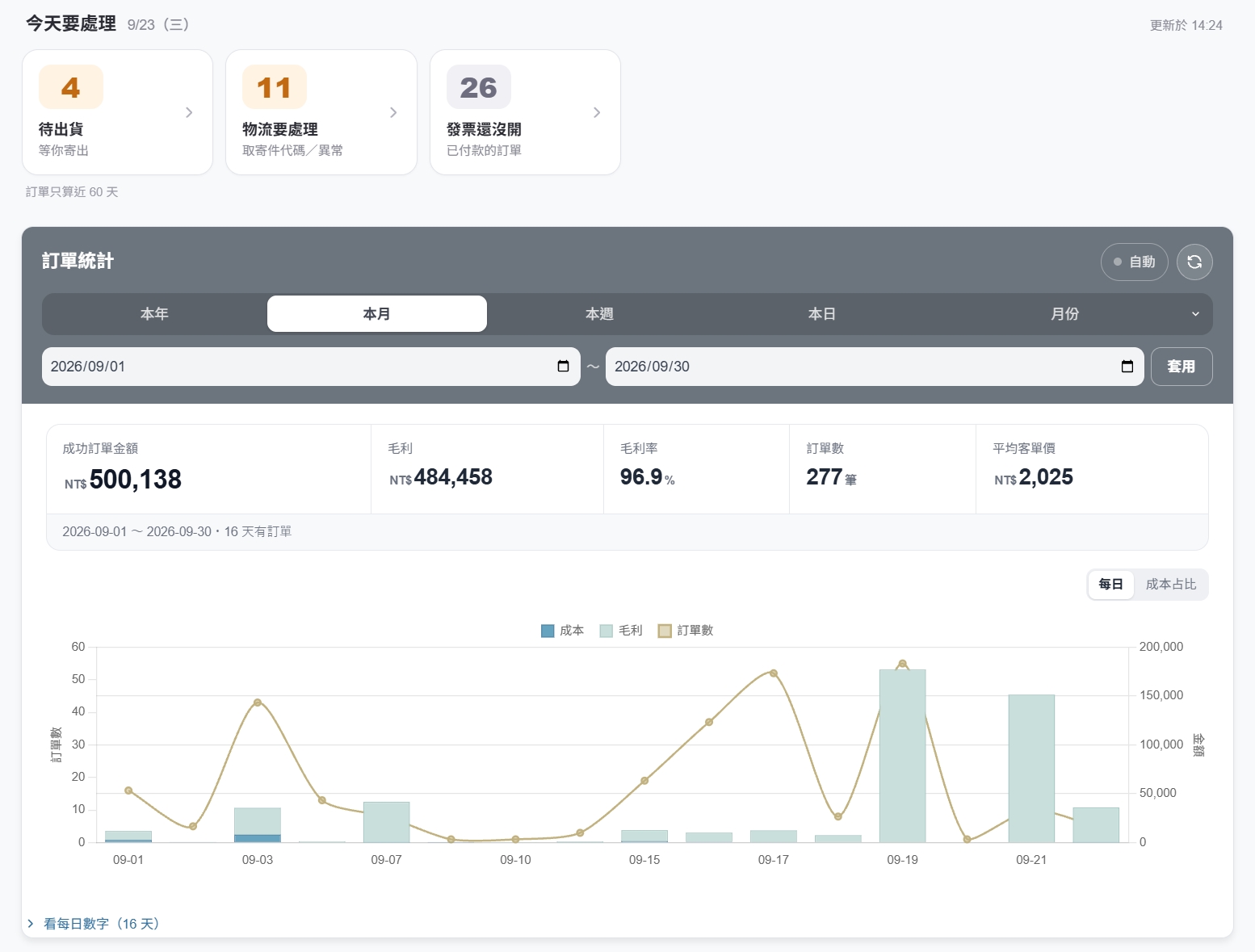Viewport: 1255px width, 952px height.
Task: Open the 發票還沒開 card with 26 items
Action: 525,112
